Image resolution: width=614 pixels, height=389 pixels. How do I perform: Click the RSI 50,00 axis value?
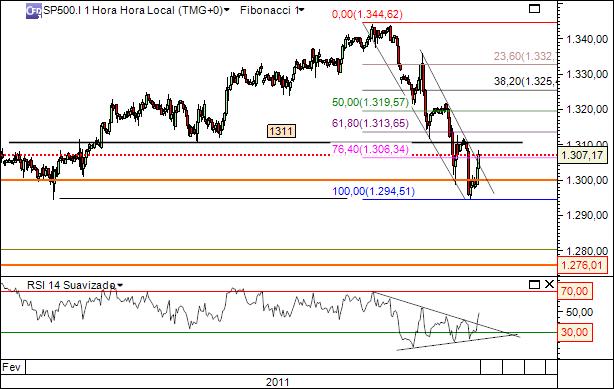(580, 312)
